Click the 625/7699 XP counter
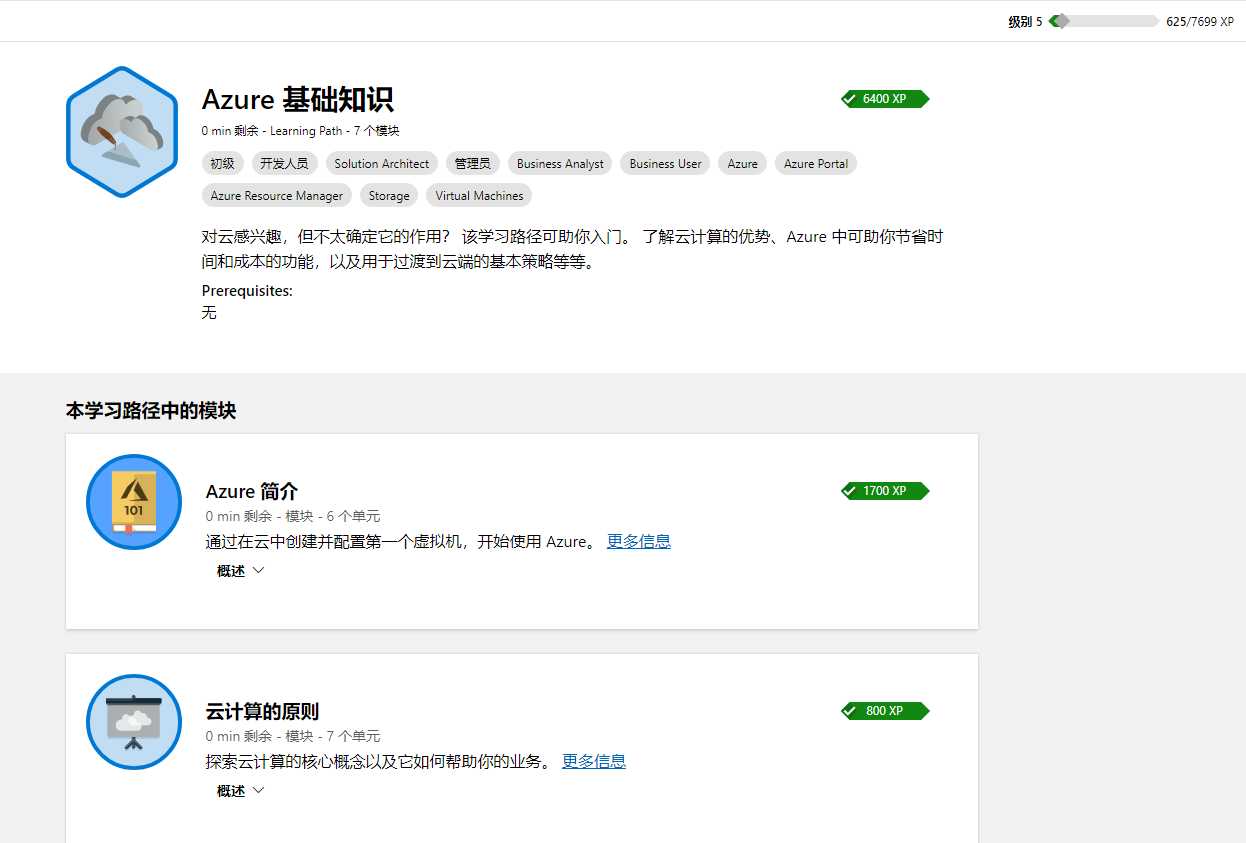This screenshot has width=1246, height=843. (x=1200, y=21)
